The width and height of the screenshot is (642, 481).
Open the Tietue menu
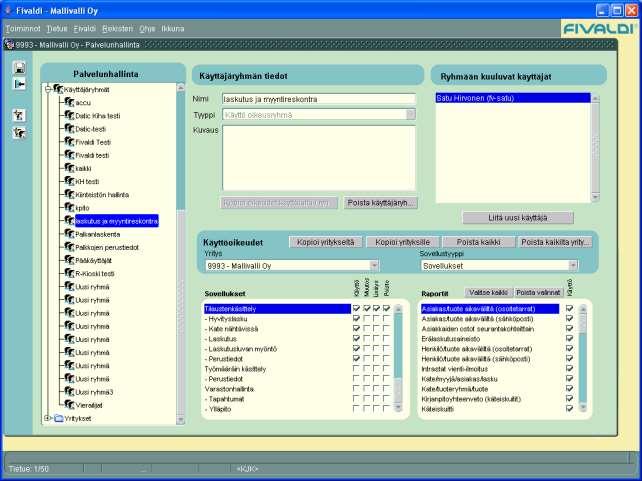tap(57, 29)
